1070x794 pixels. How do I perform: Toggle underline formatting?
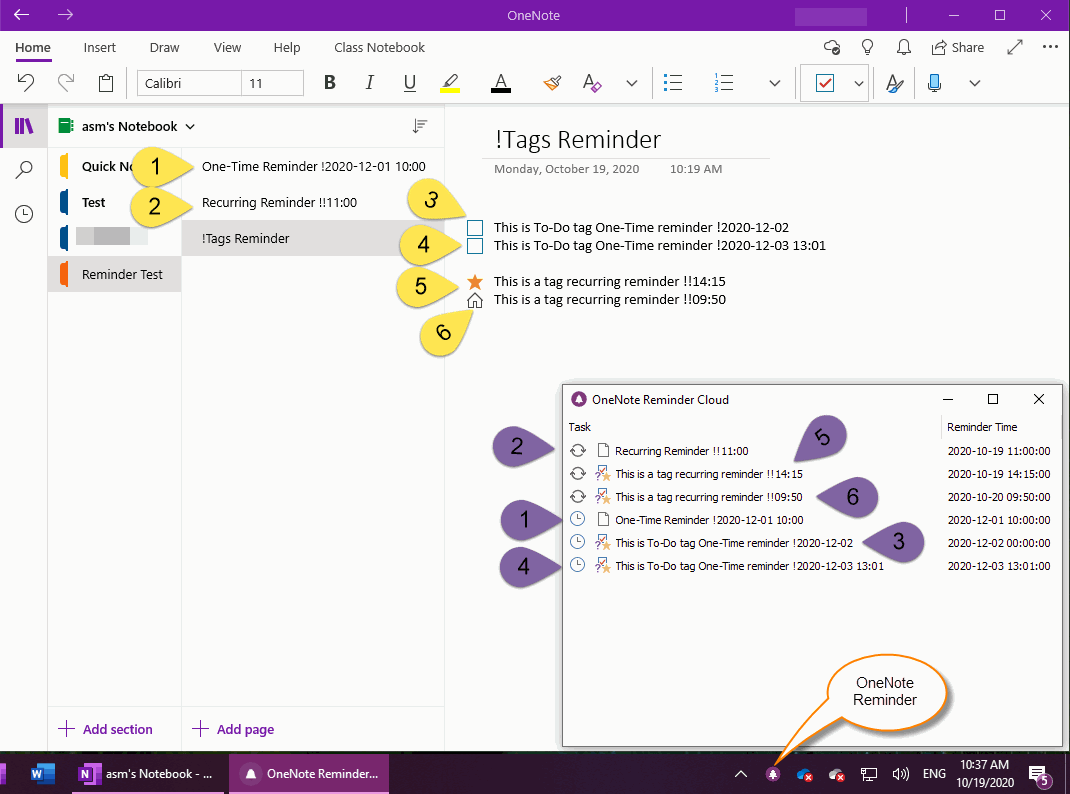(x=409, y=83)
